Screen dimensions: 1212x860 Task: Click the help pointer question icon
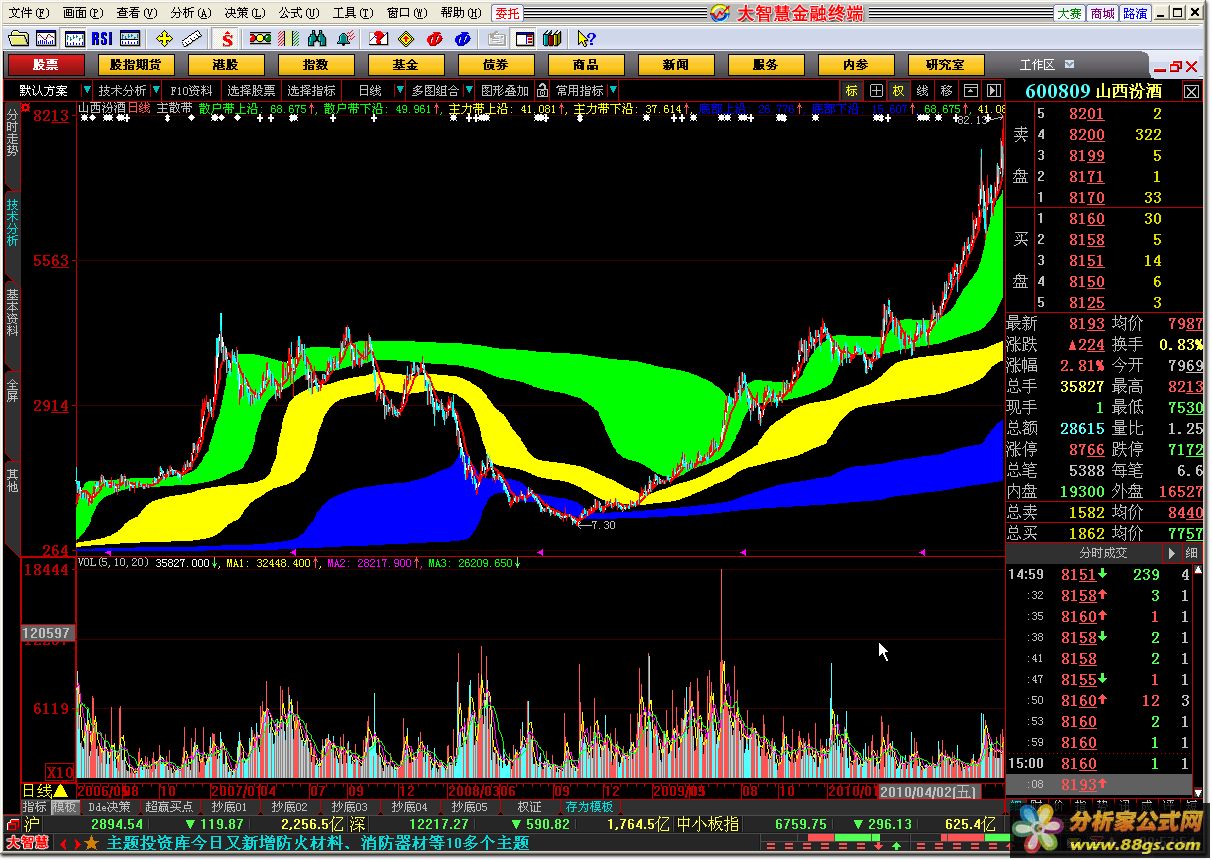586,39
